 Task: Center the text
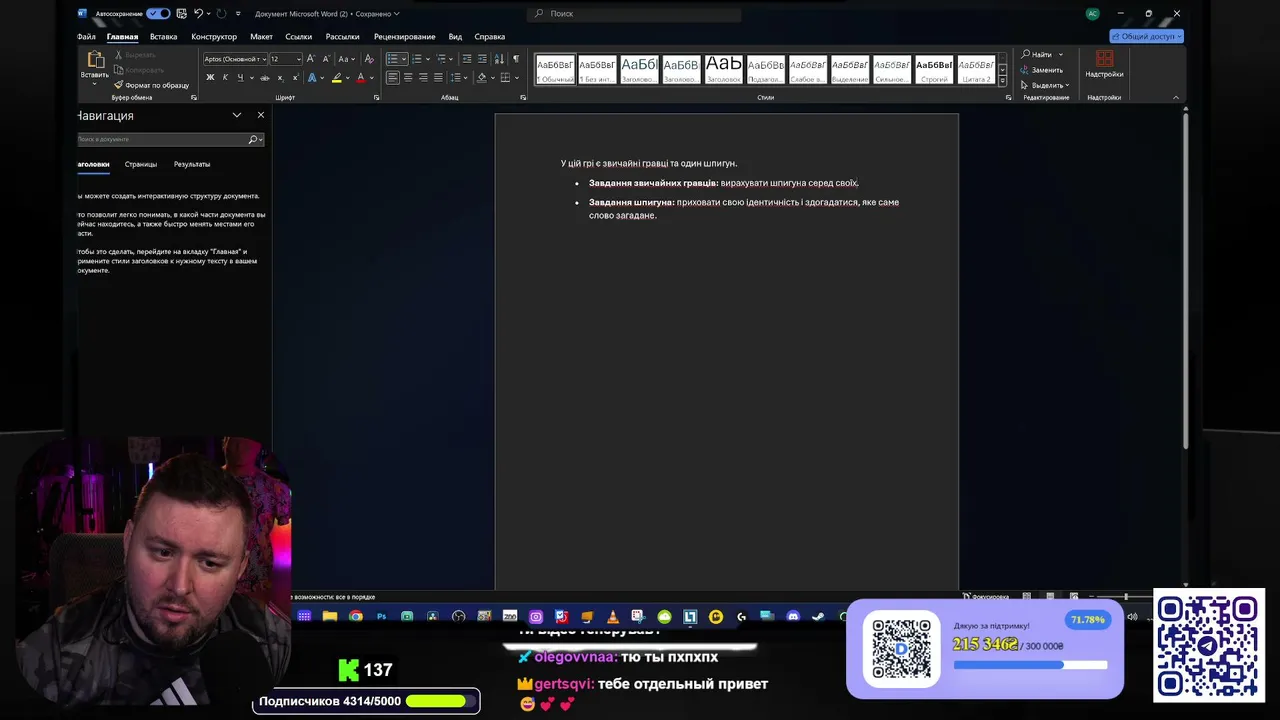pyautogui.click(x=408, y=77)
